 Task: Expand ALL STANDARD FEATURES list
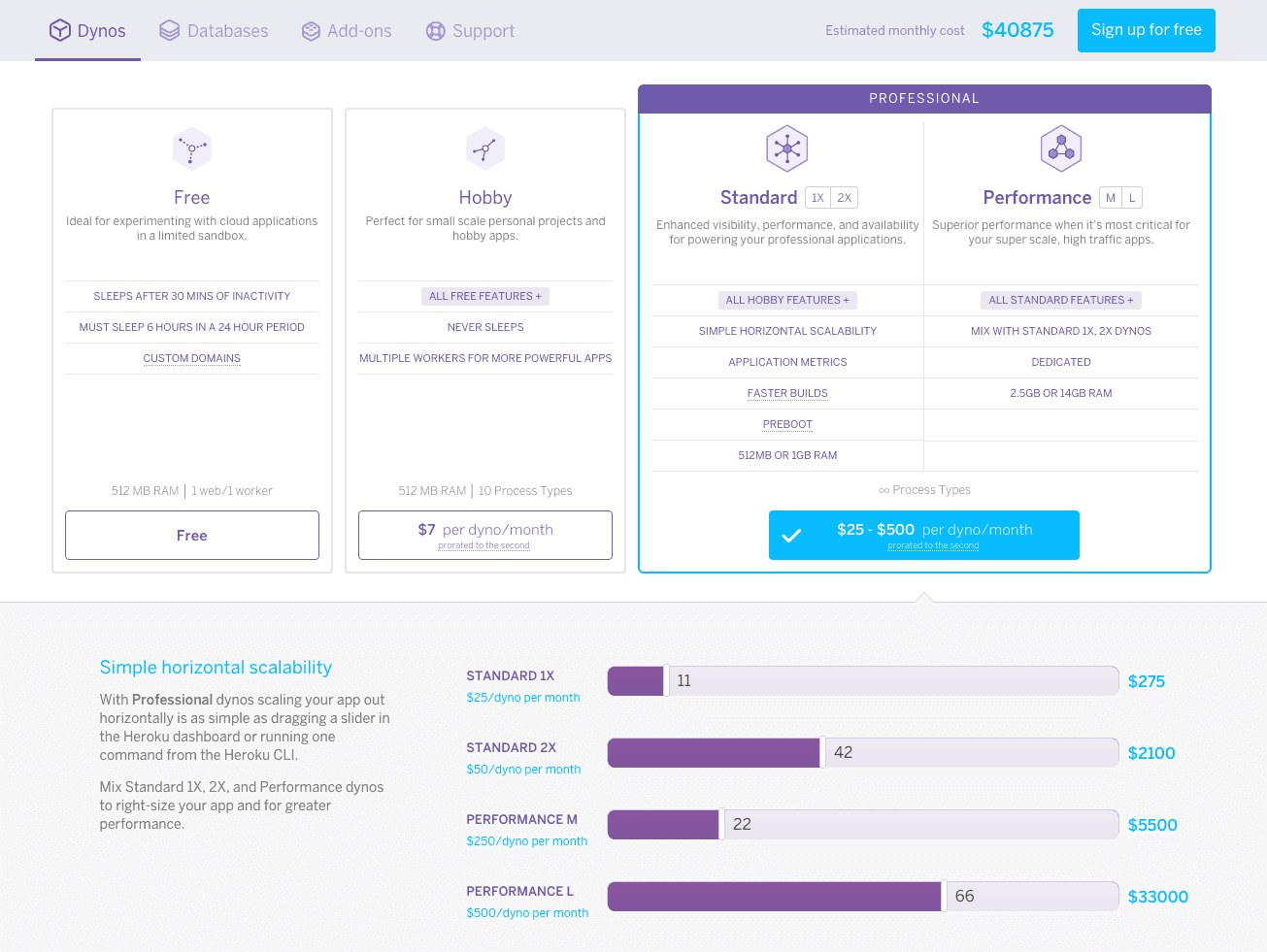click(x=1060, y=300)
